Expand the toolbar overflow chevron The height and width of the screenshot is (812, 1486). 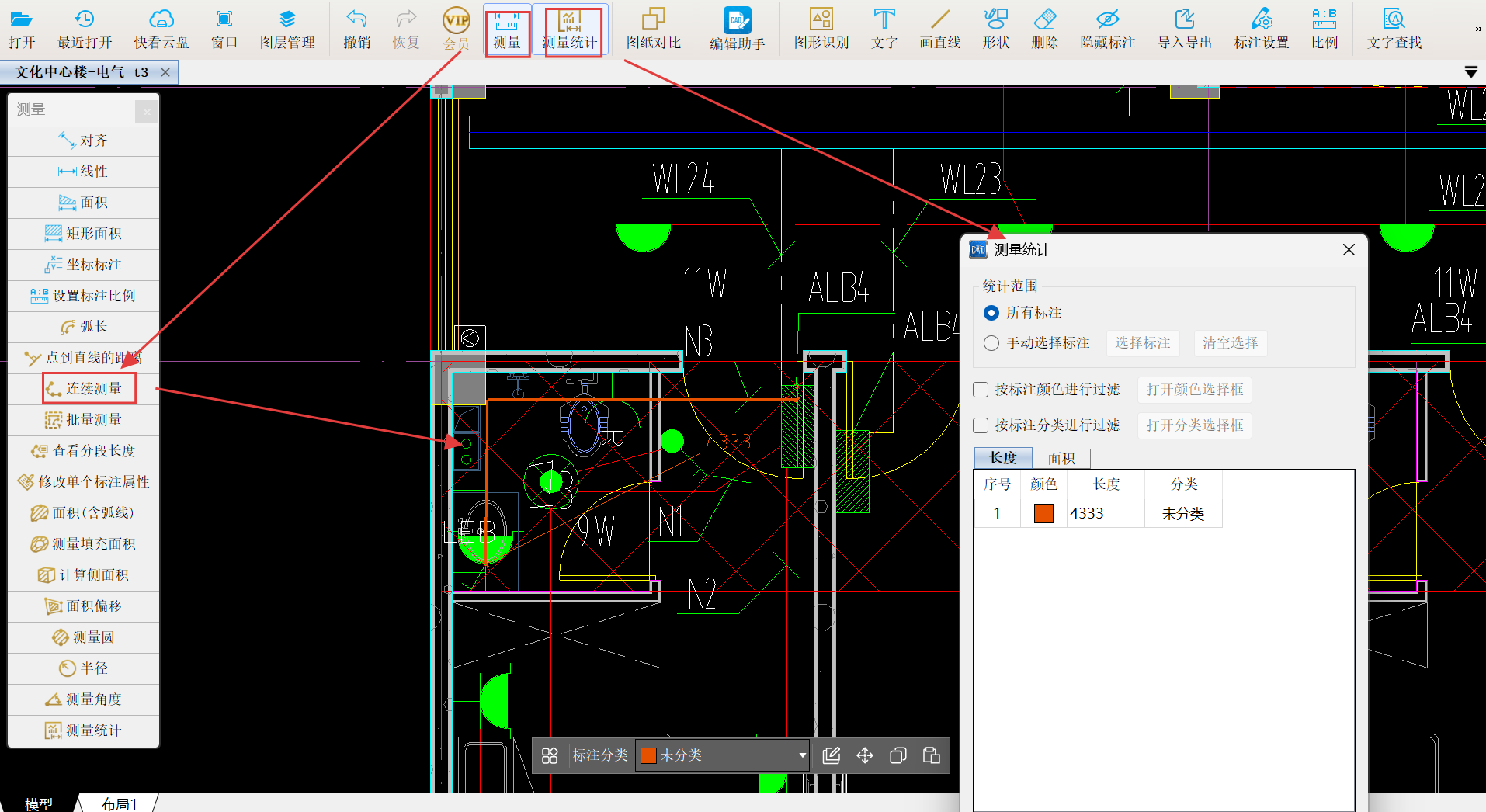(1478, 29)
